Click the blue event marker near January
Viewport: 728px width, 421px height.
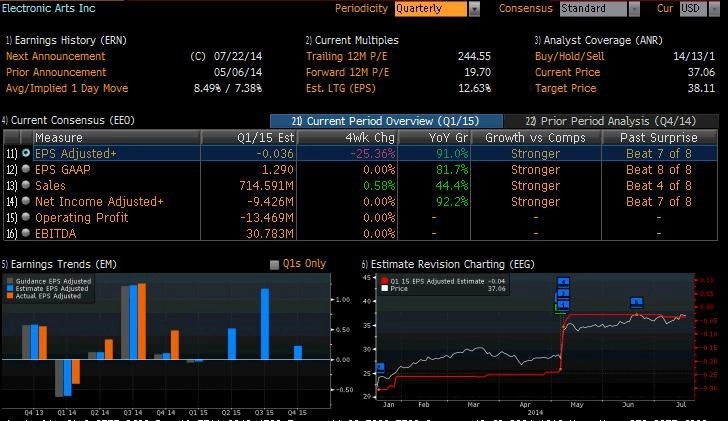click(x=380, y=367)
